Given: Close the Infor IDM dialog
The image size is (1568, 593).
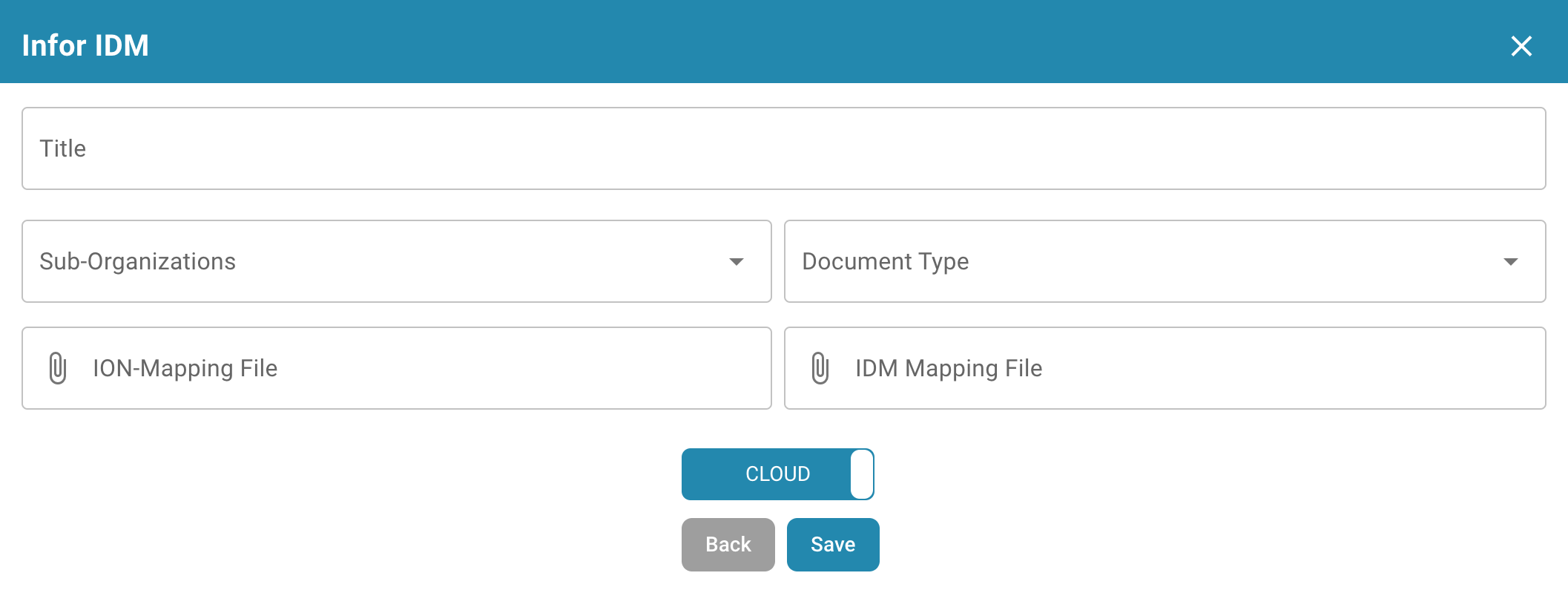Looking at the screenshot, I should [1521, 46].
